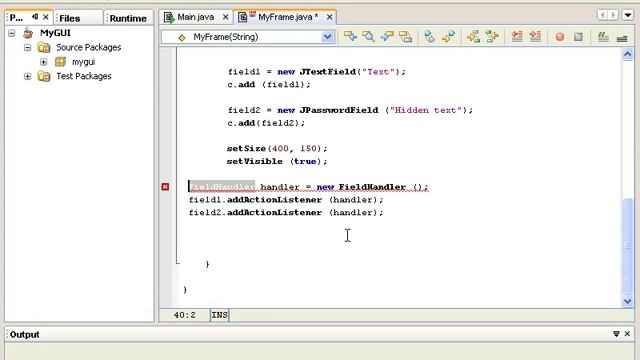Click the Shift Line Right icon
The width and height of the screenshot is (640, 360).
click(x=535, y=37)
